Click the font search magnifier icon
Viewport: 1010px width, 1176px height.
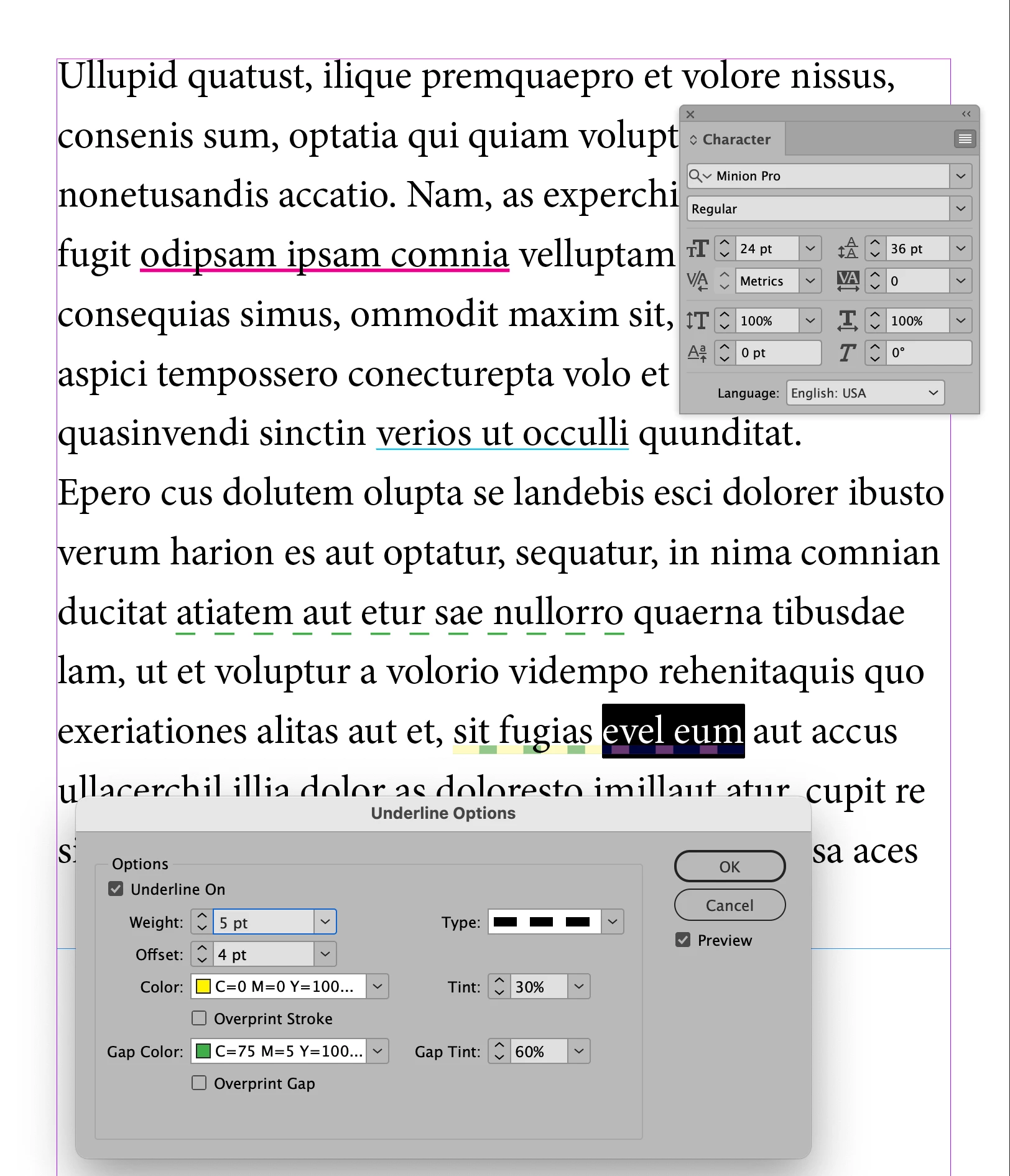pos(699,176)
